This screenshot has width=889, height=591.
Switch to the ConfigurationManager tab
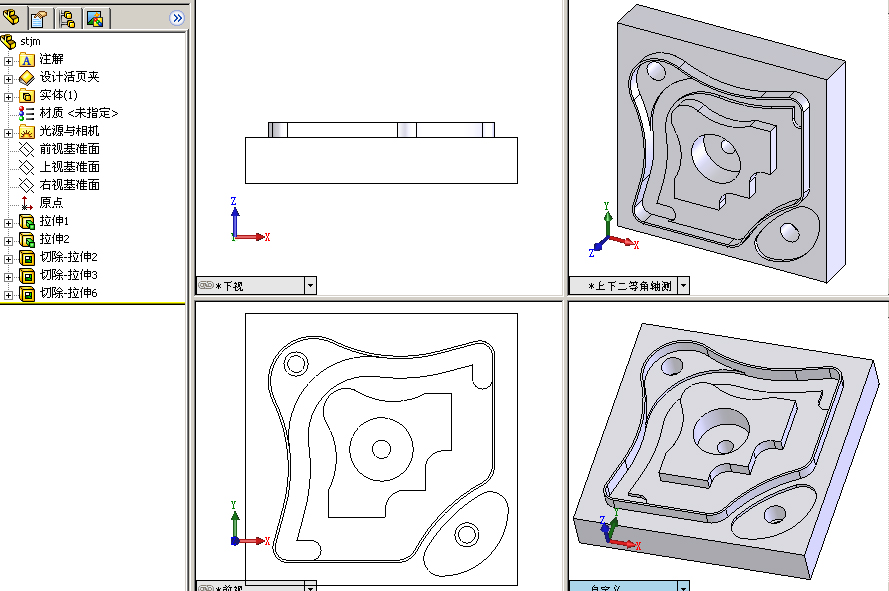67,19
